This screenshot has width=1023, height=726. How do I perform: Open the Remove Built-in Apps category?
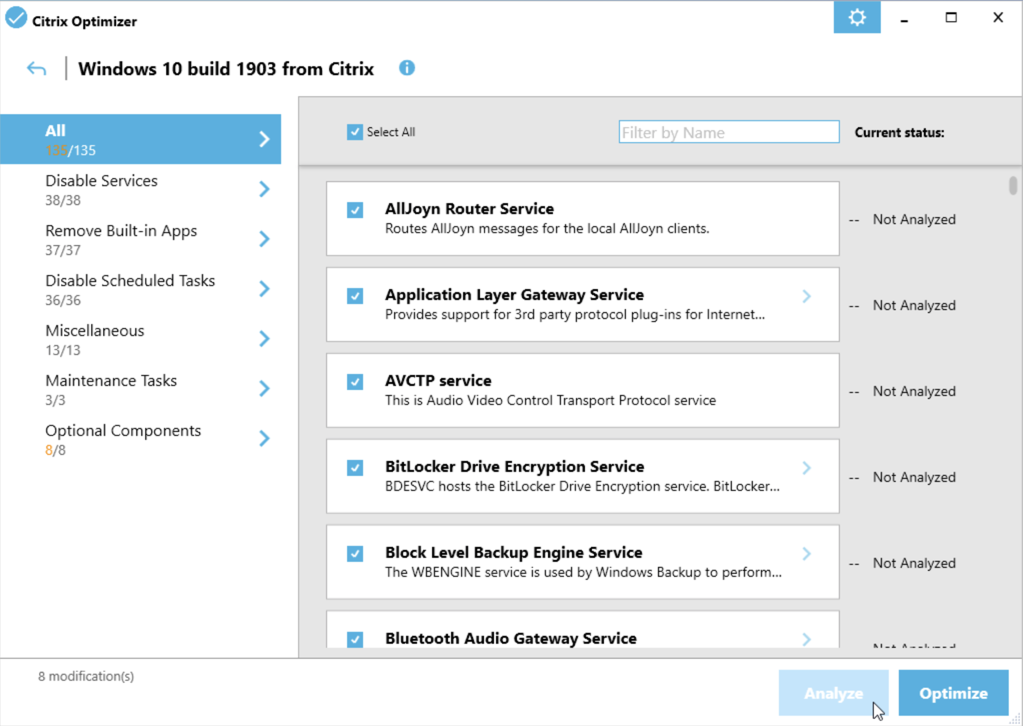pyautogui.click(x=140, y=239)
